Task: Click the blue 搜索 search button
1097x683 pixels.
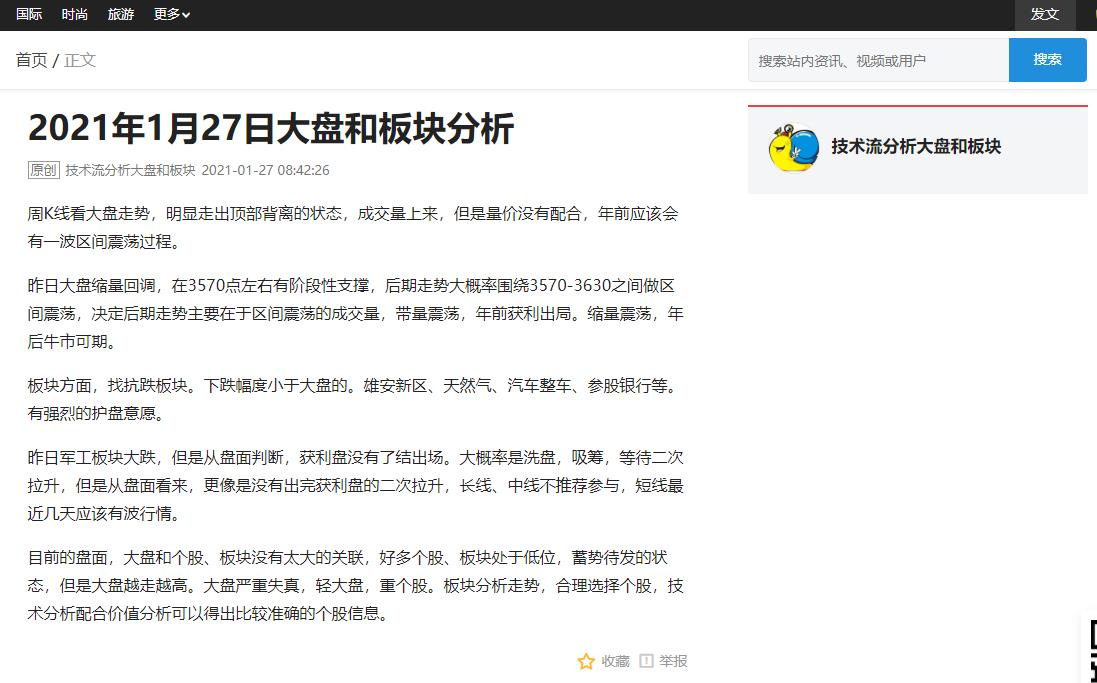Action: pos(1047,60)
